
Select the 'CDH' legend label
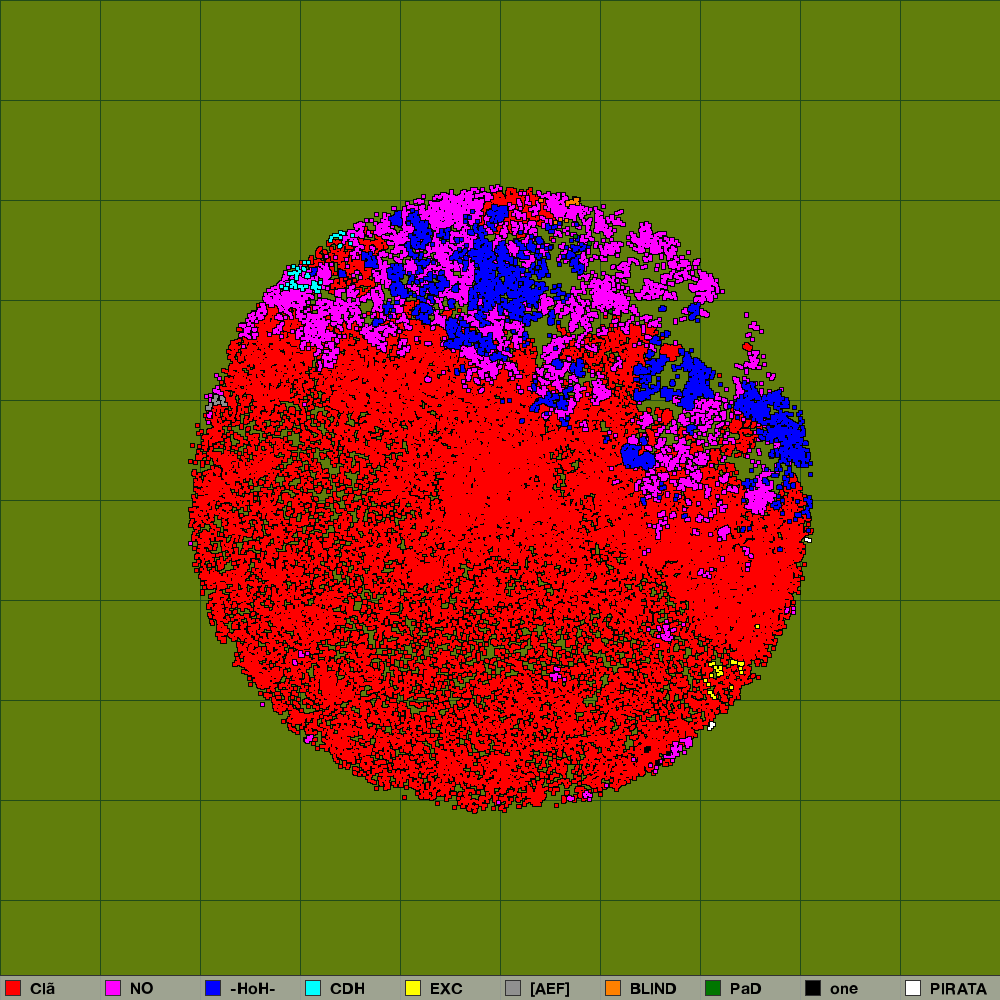(x=348, y=989)
